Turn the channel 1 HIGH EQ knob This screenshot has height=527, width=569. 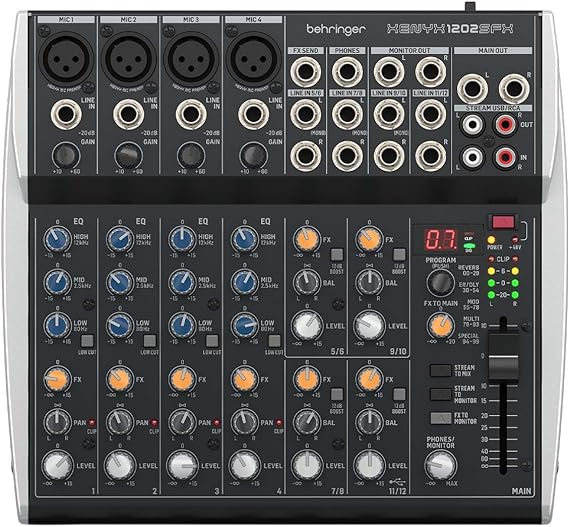57,239
